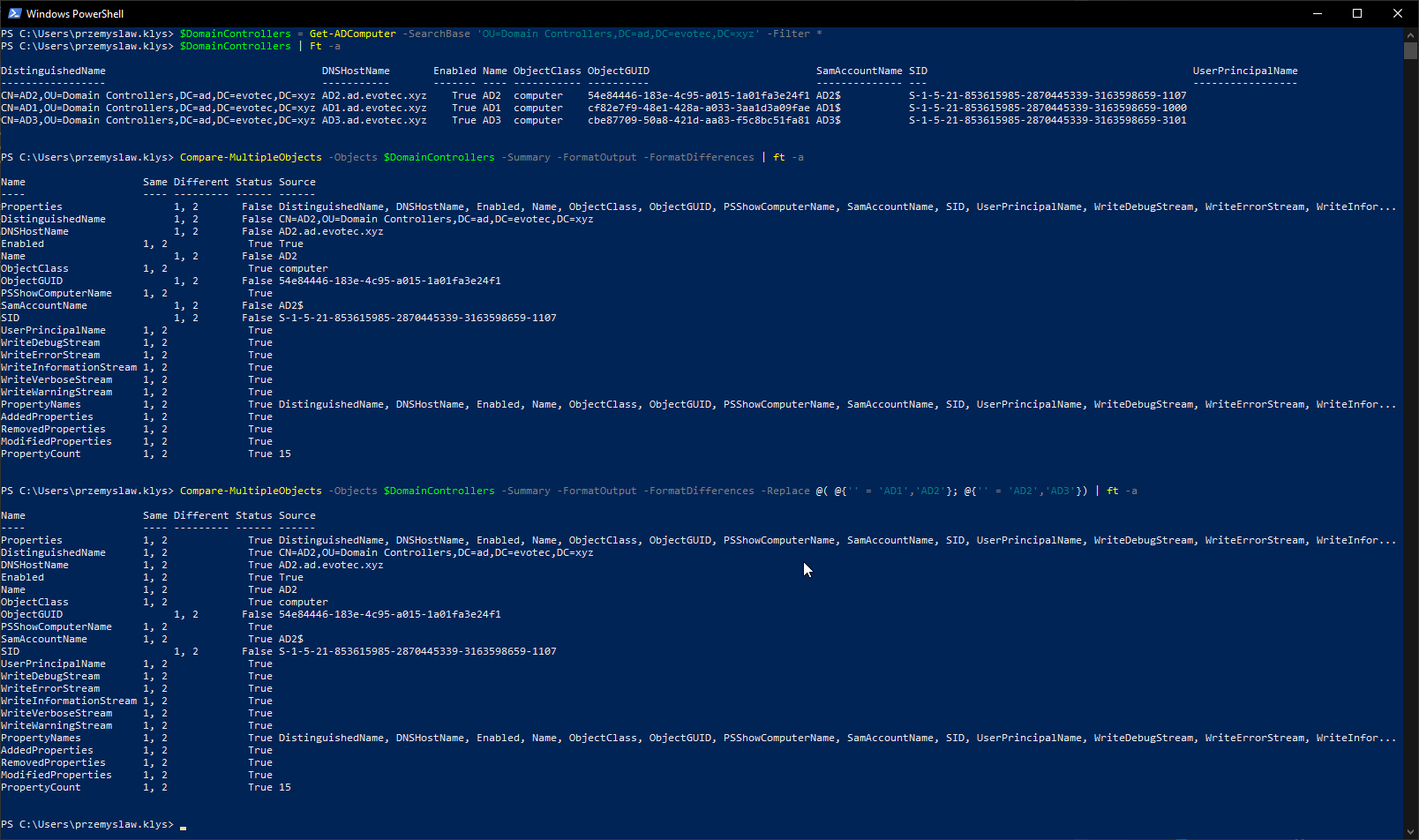The width and height of the screenshot is (1419, 840).
Task: Click the DNSHostName column header
Action: tap(356, 71)
